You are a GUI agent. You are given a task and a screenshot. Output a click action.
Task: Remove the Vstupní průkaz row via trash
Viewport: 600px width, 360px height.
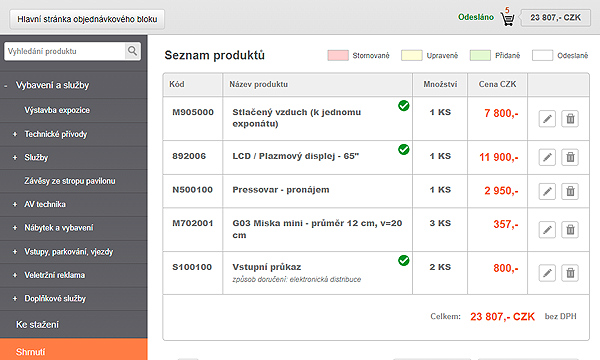pos(570,273)
